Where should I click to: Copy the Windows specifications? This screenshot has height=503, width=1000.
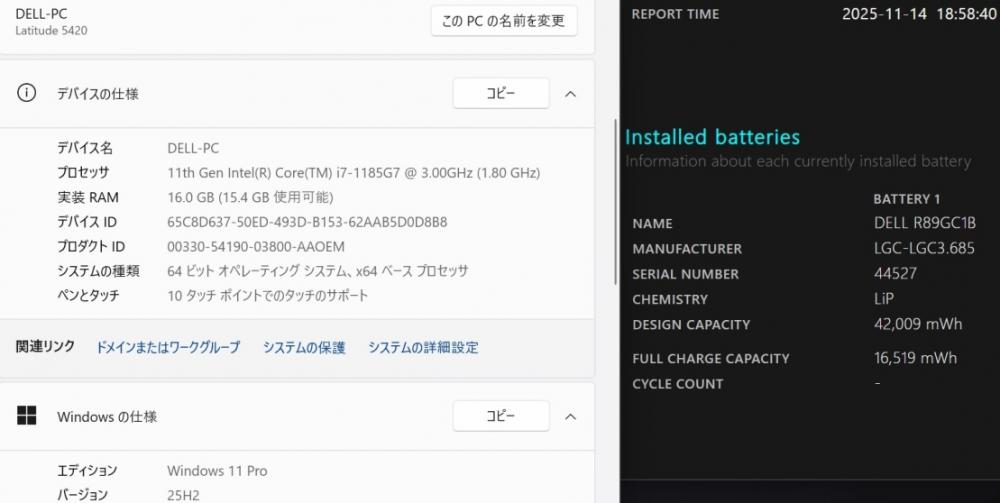tap(501, 416)
